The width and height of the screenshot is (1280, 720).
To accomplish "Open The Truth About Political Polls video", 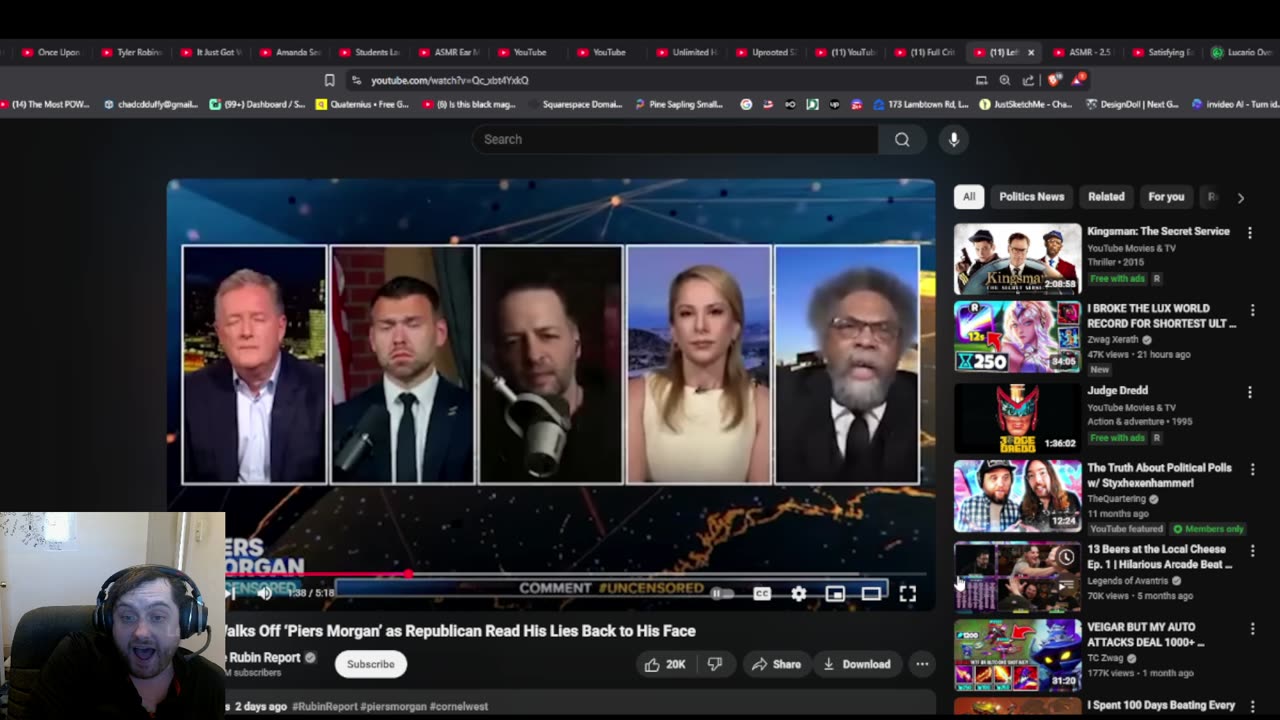I will coord(1017,496).
